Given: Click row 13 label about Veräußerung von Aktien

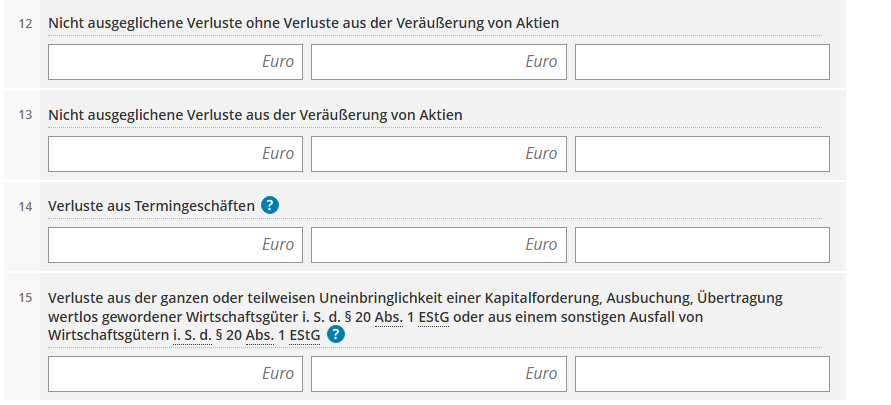Looking at the screenshot, I should (x=255, y=115).
